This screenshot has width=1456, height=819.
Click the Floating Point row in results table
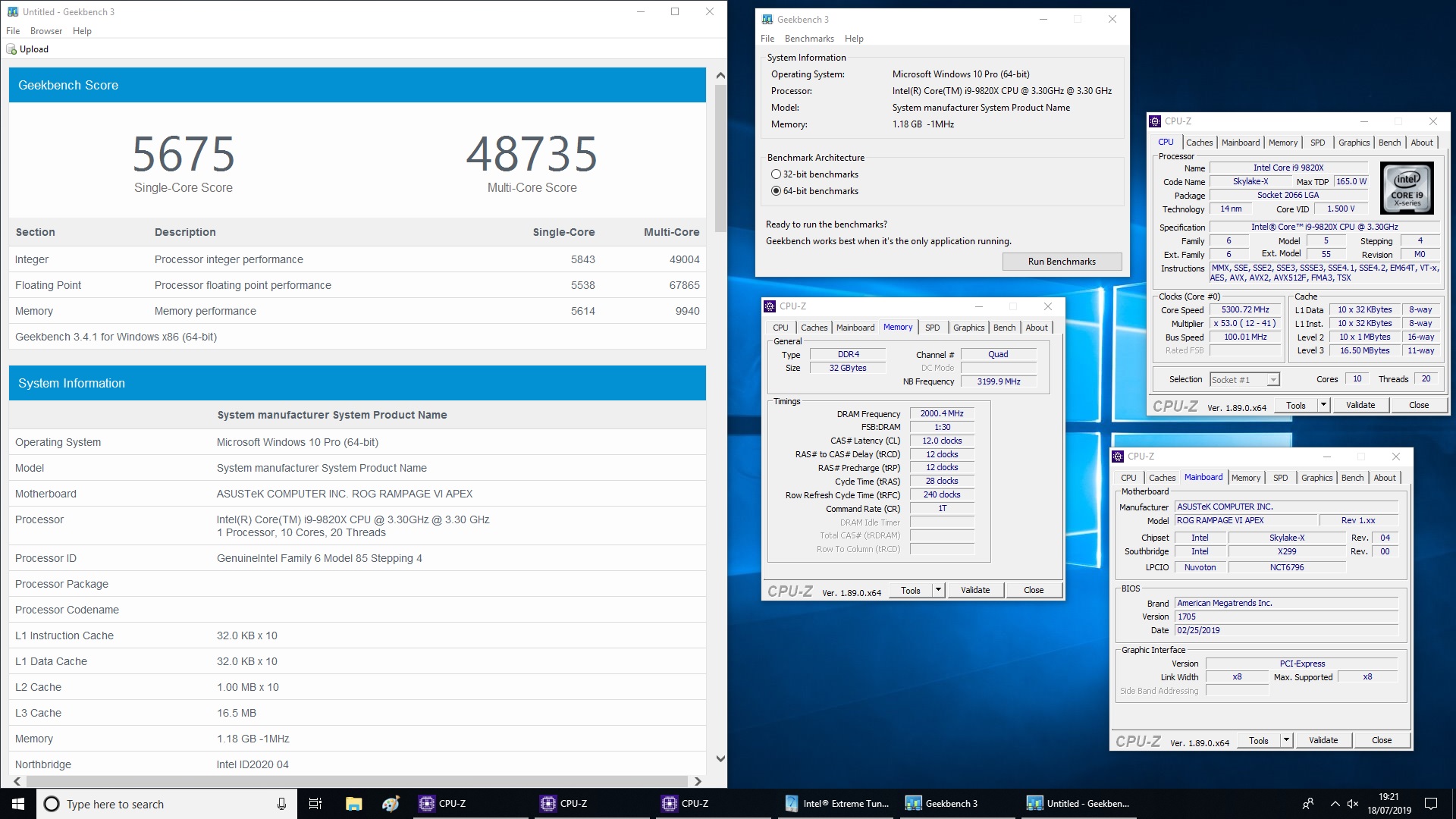click(x=357, y=285)
